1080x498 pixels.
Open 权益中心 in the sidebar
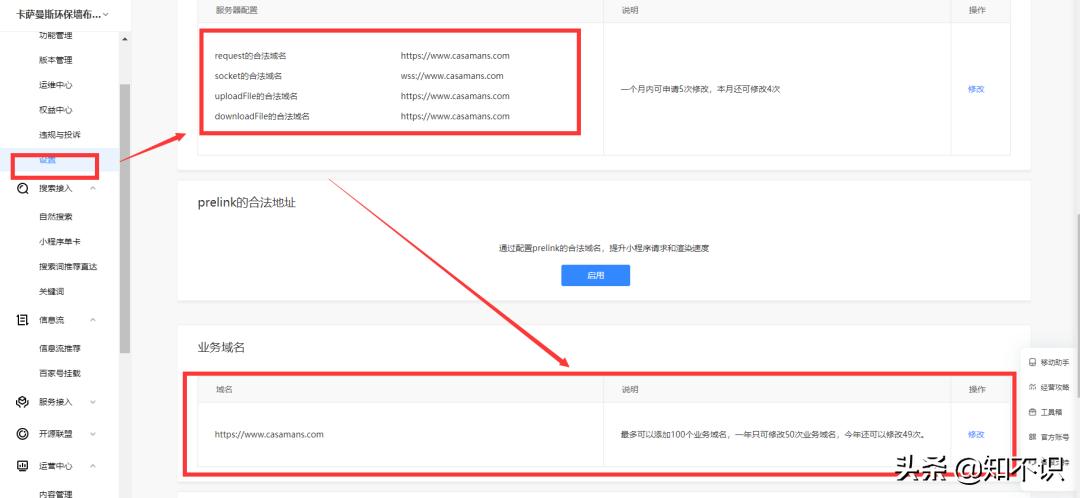pyautogui.click(x=56, y=110)
